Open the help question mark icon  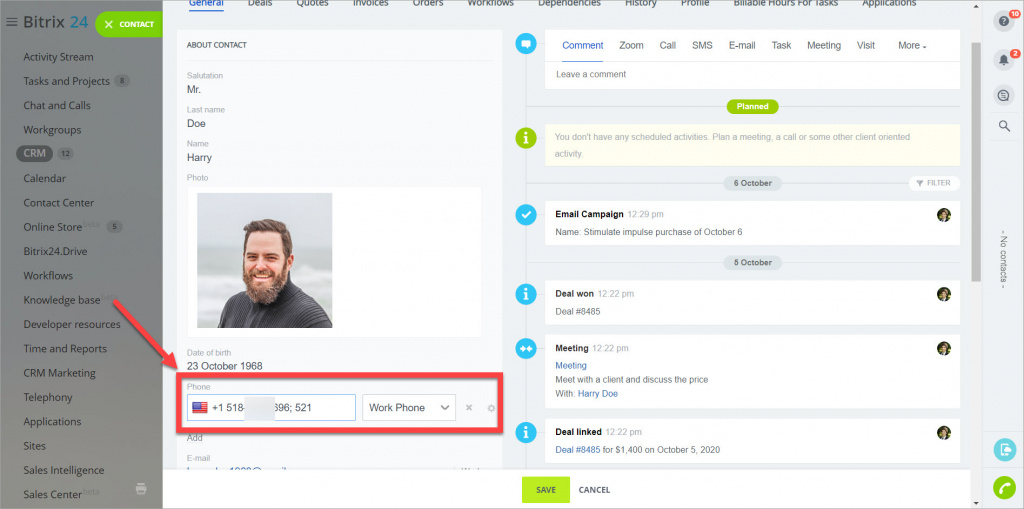click(x=1004, y=21)
